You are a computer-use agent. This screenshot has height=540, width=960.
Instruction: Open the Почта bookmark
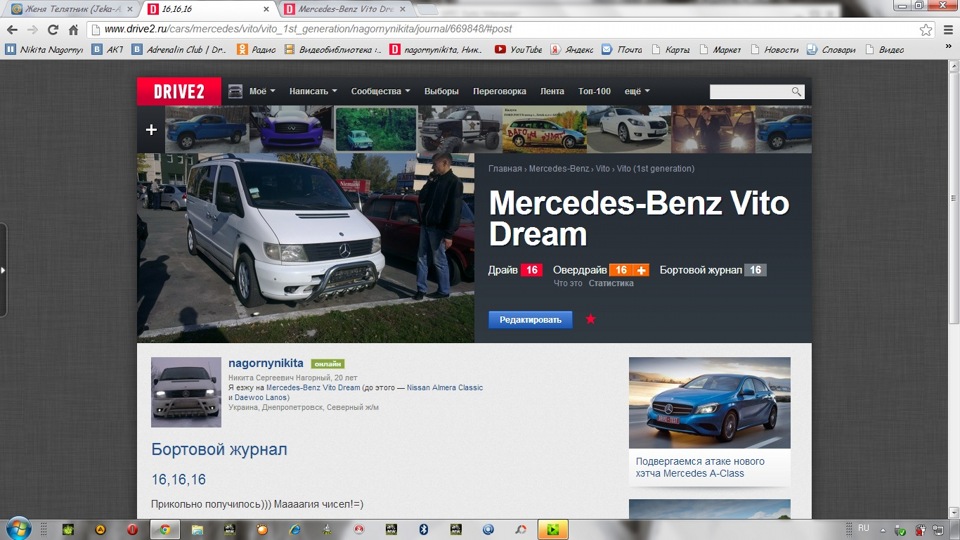[622, 50]
